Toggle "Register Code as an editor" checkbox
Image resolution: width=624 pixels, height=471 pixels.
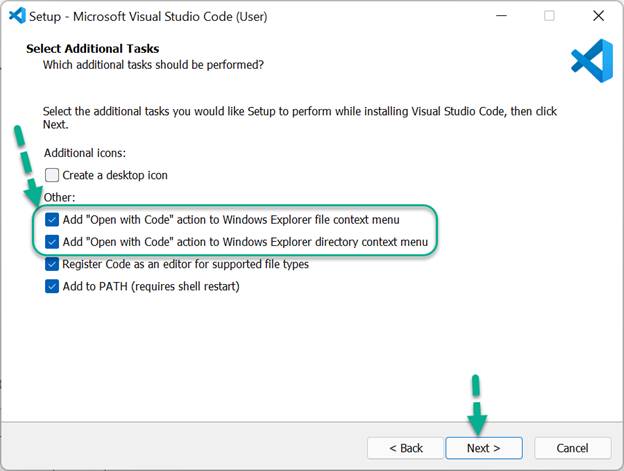[x=52, y=264]
